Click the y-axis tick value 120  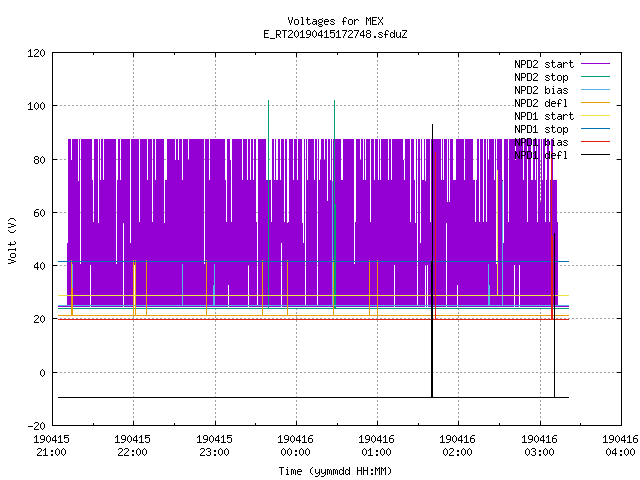coord(36,53)
